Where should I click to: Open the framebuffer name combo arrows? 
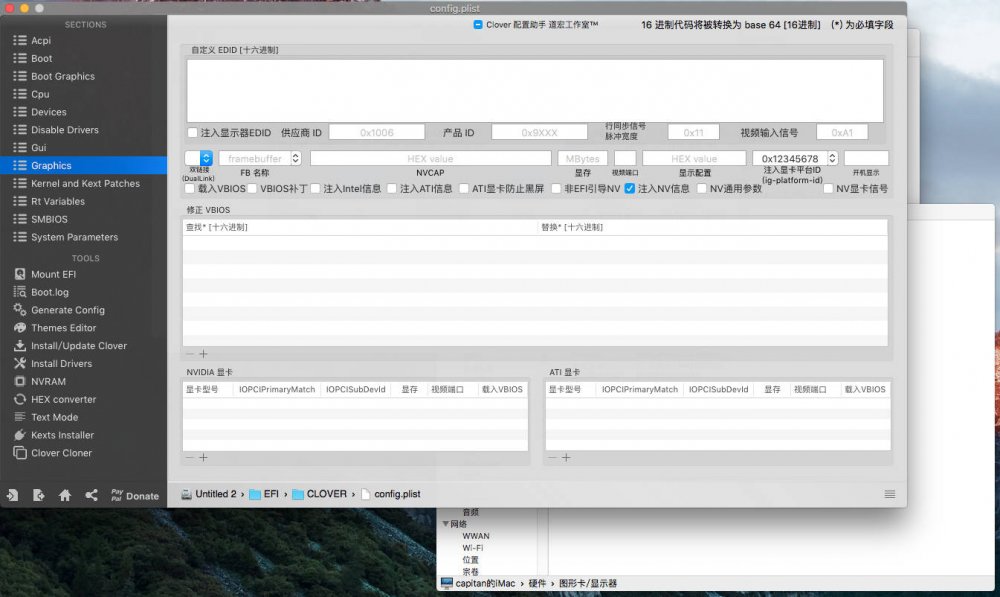click(x=295, y=158)
